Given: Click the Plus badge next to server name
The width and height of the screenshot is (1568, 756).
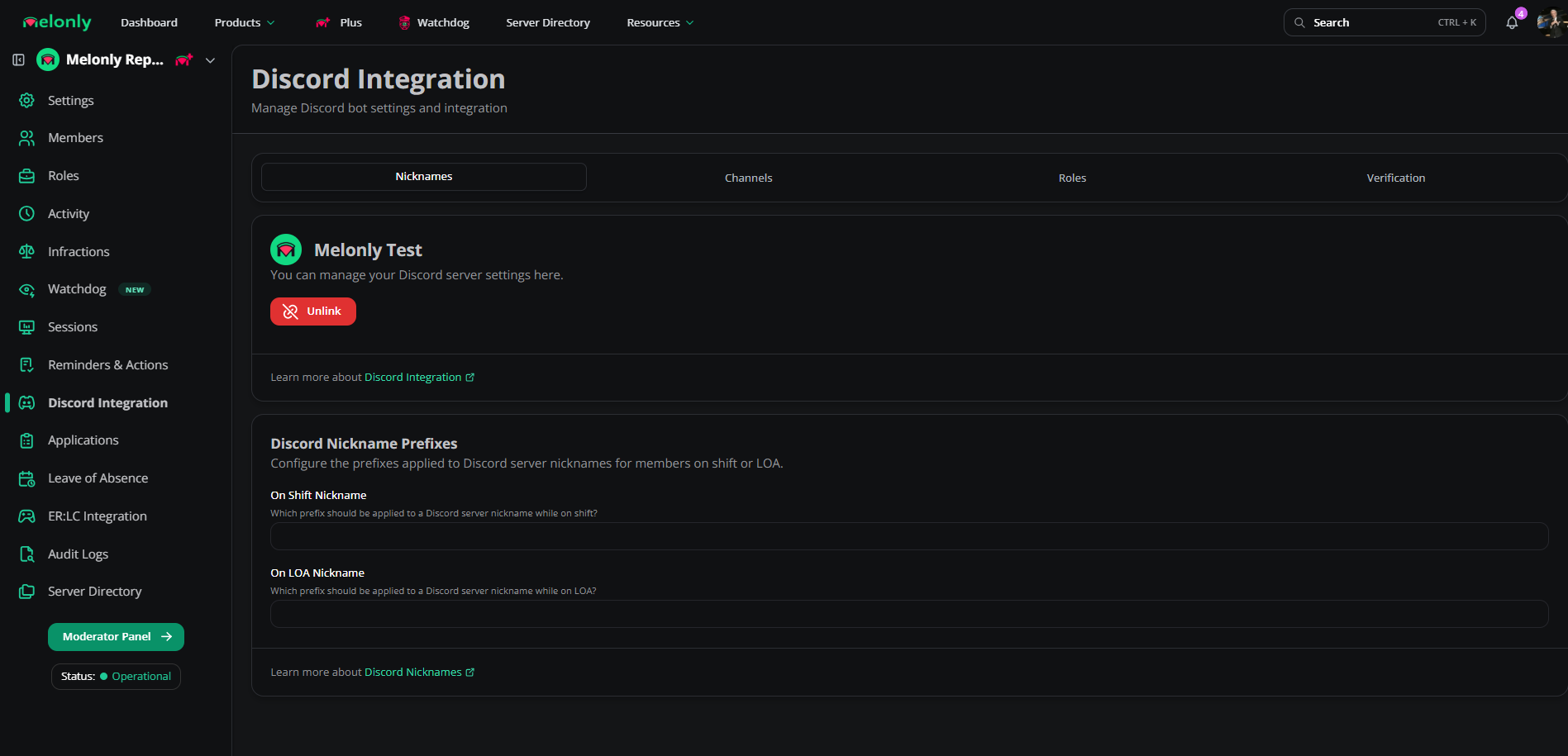Looking at the screenshot, I should (183, 59).
